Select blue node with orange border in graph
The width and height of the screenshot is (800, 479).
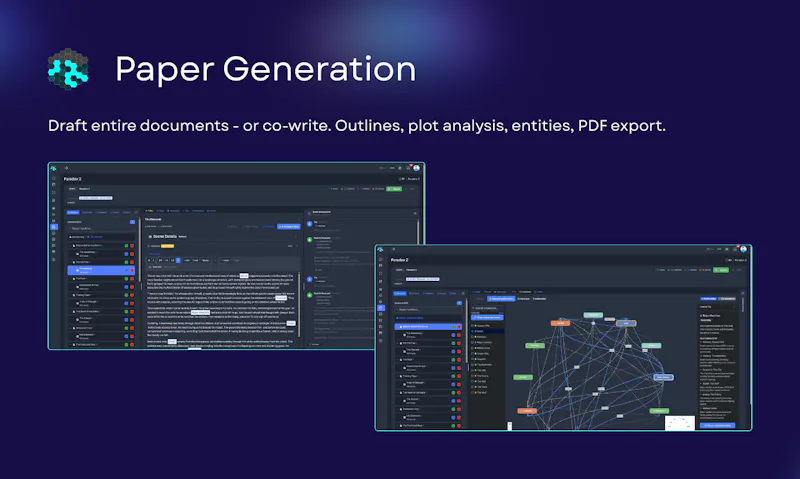point(626,323)
